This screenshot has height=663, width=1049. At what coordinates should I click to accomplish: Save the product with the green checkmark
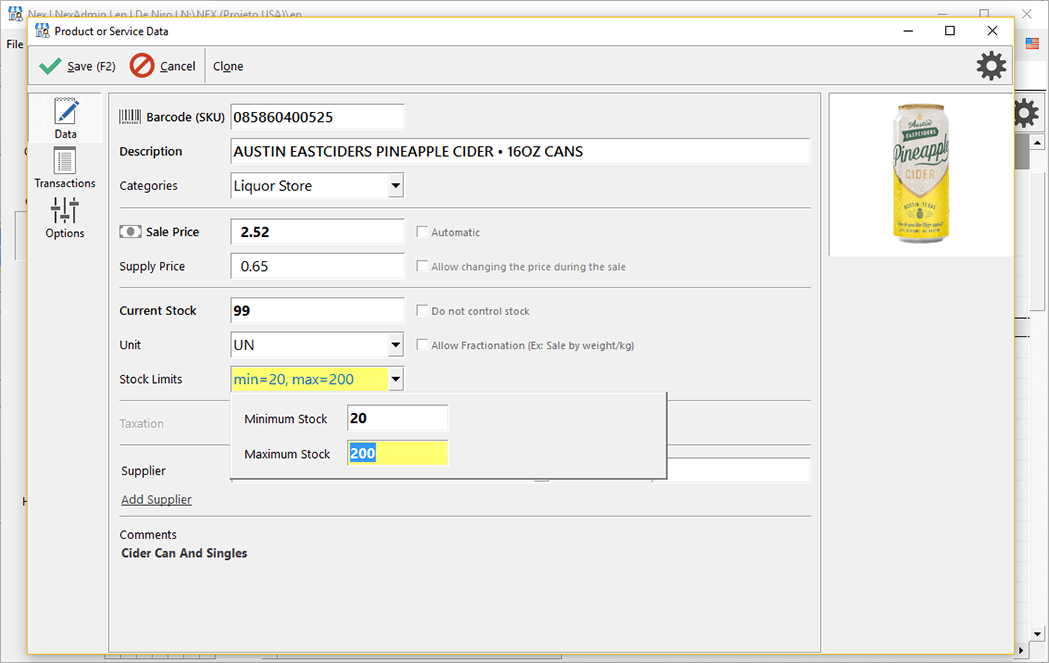tap(77, 66)
